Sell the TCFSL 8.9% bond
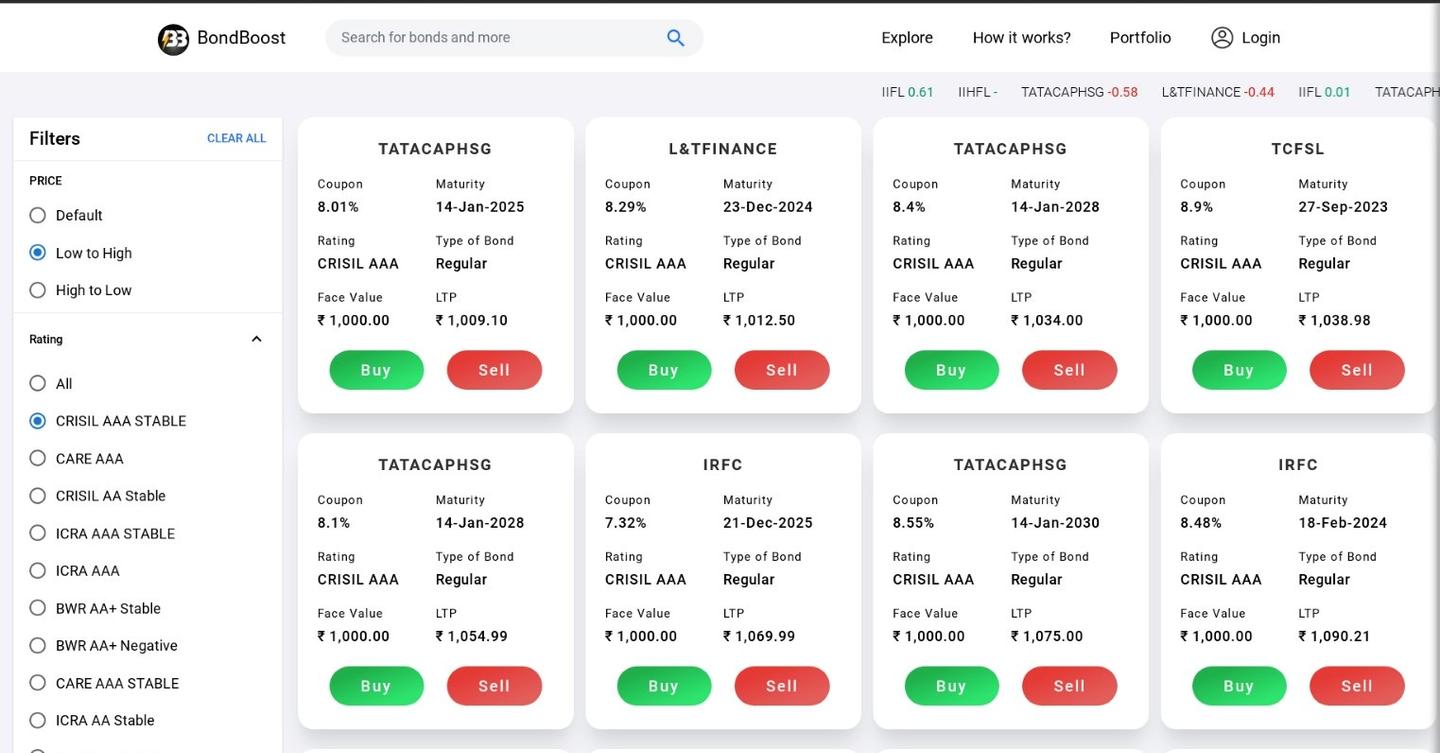Viewport: 1440px width, 753px height. (1357, 370)
